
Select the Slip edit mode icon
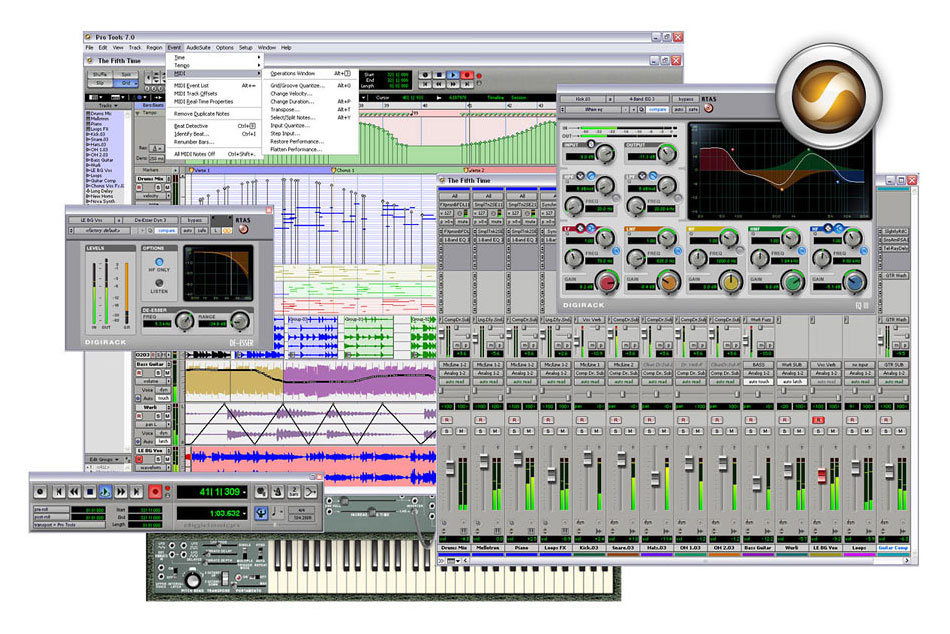pyautogui.click(x=100, y=82)
